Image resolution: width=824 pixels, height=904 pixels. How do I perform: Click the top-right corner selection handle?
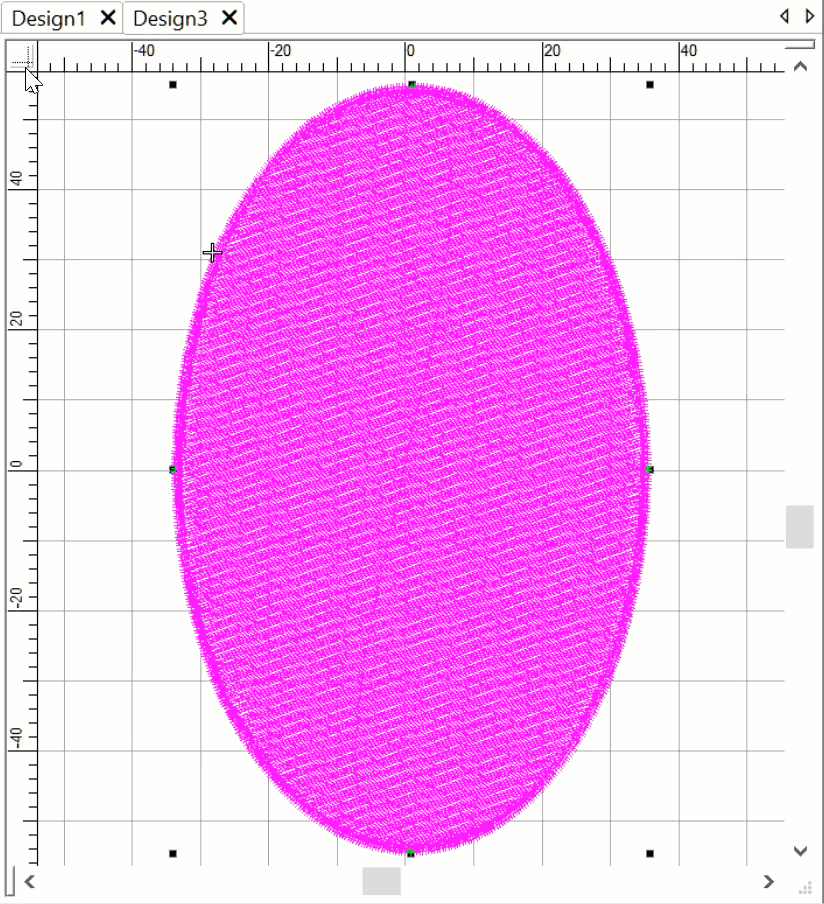click(650, 85)
